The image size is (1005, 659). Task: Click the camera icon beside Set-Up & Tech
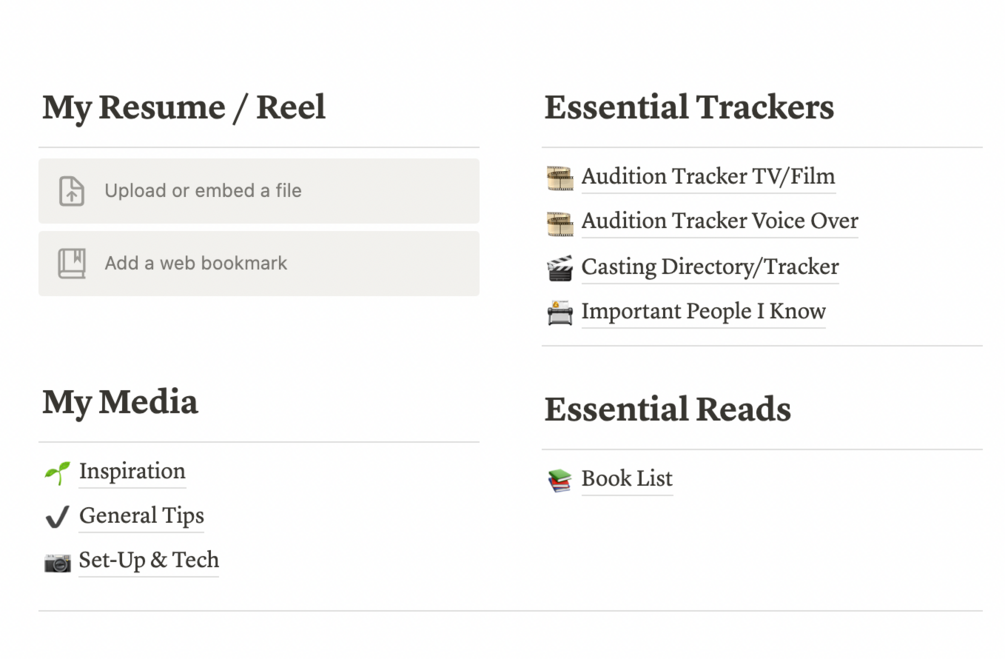point(57,562)
